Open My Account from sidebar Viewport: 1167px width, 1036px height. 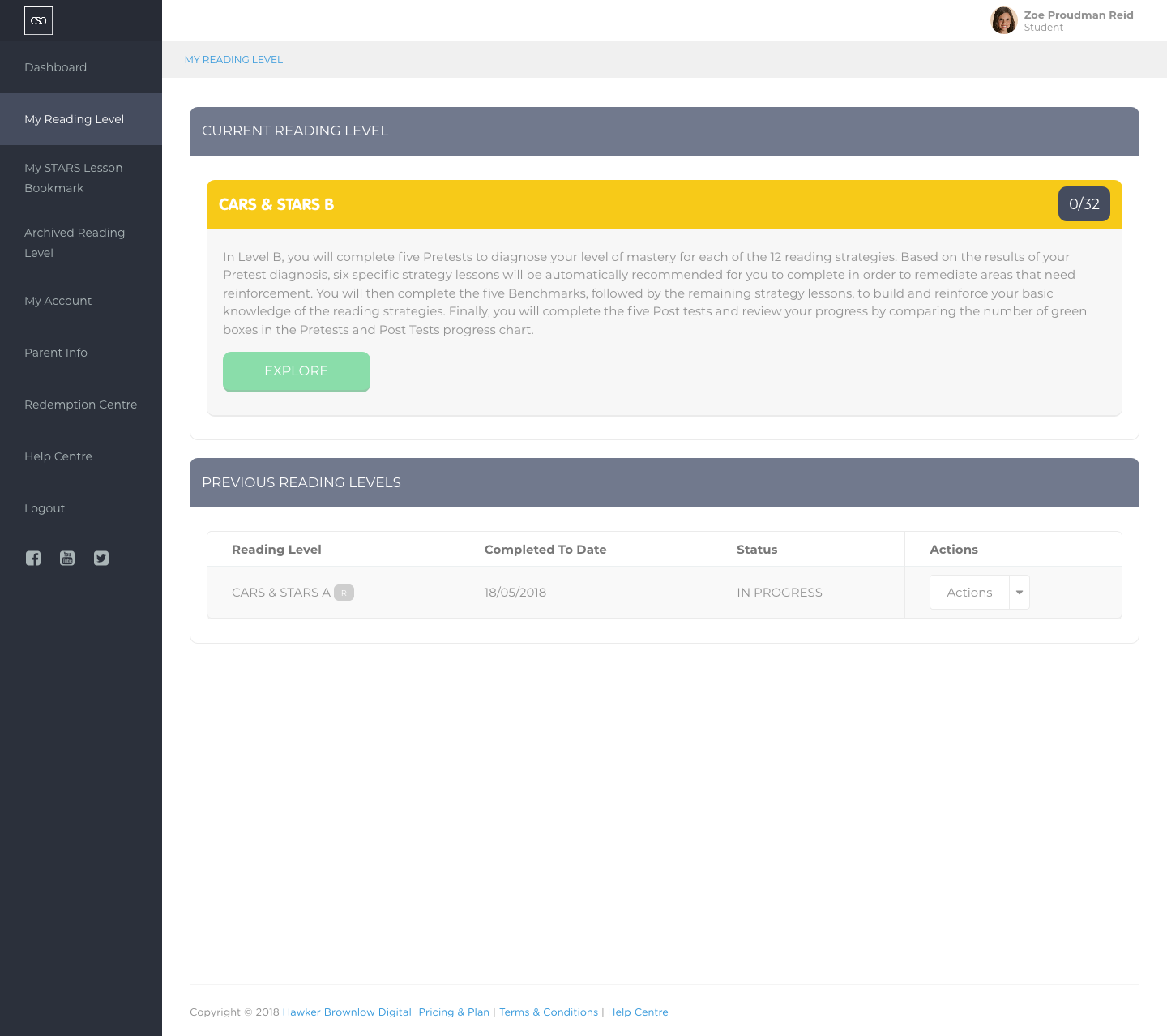(58, 301)
